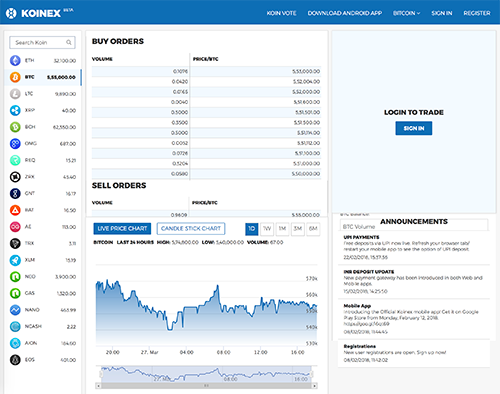
Task: Click the chart navigator right handle
Action: tap(312, 374)
